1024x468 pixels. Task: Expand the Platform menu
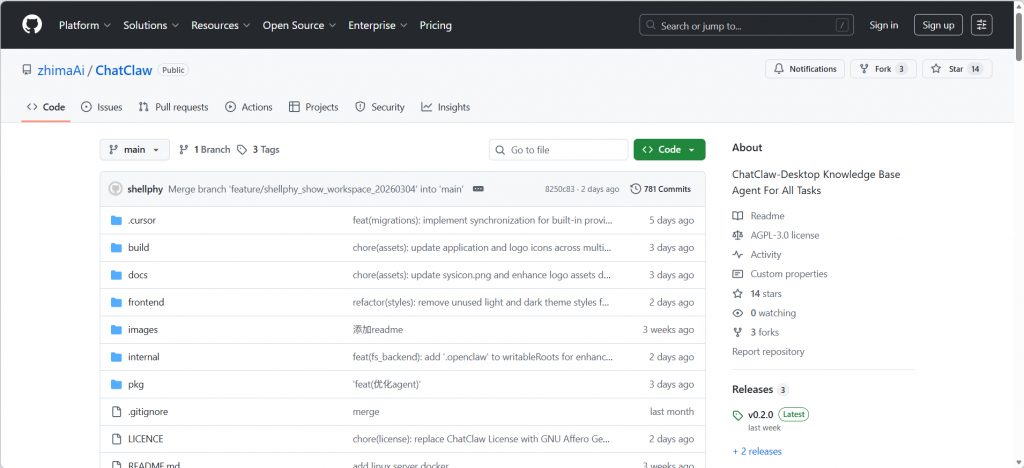pos(84,25)
